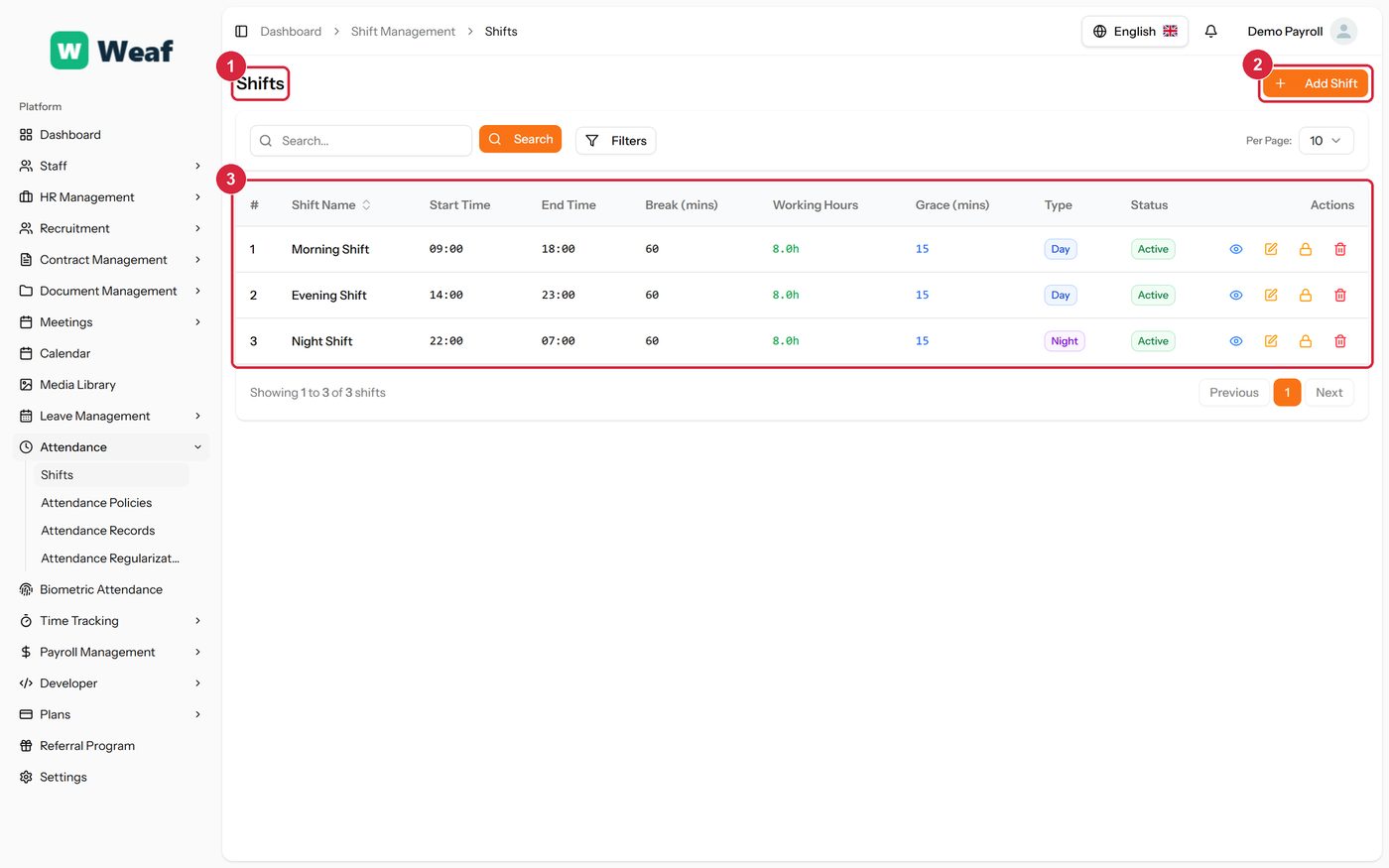
Task: Click the Referral Program gift icon
Action: coord(26,746)
